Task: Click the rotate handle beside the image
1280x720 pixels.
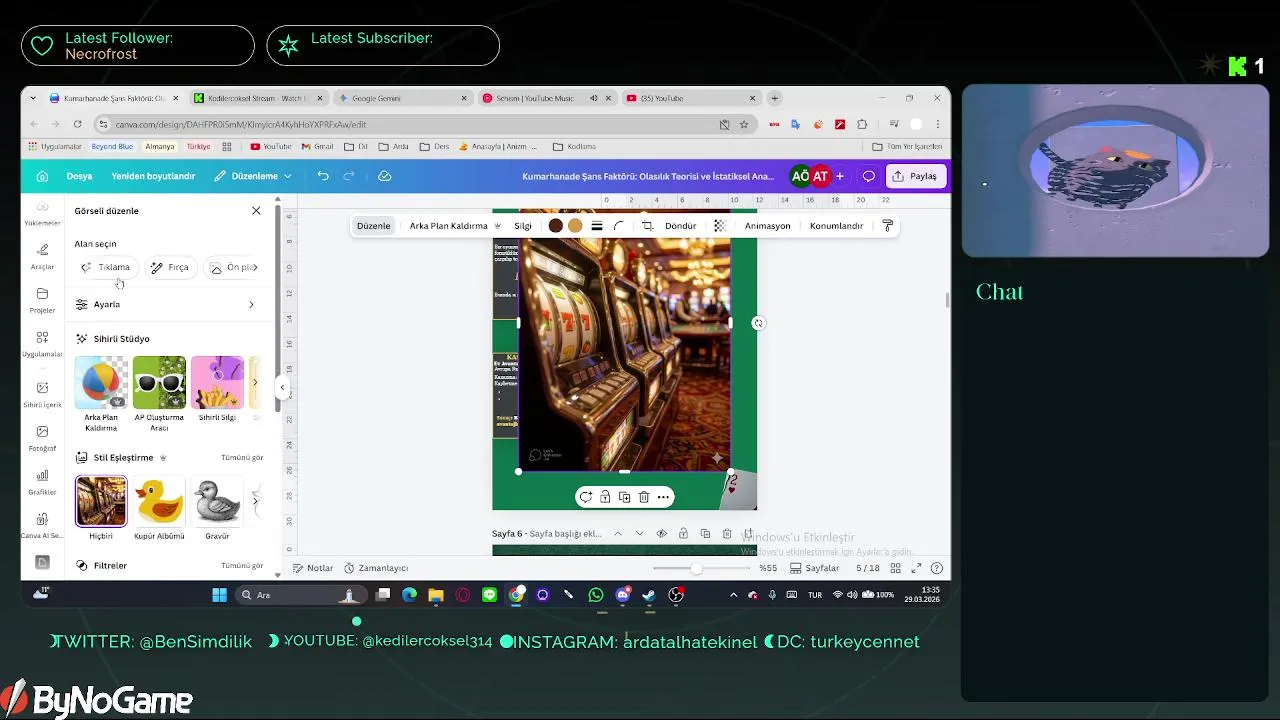Action: click(758, 323)
